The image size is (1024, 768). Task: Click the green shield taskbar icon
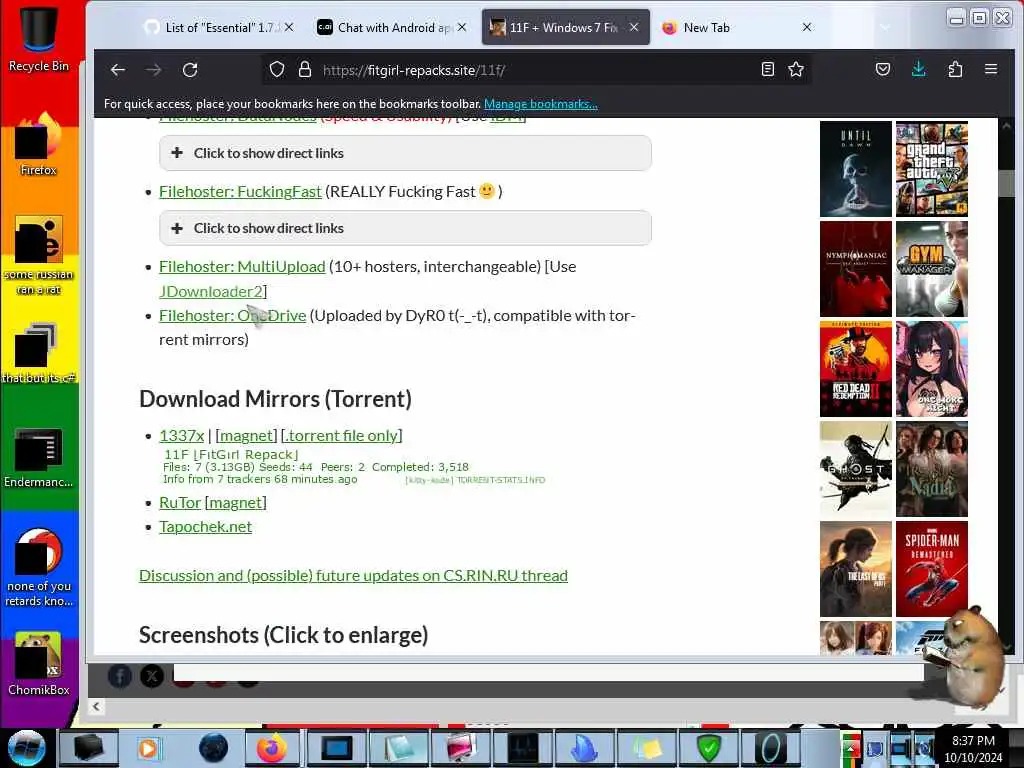click(708, 748)
